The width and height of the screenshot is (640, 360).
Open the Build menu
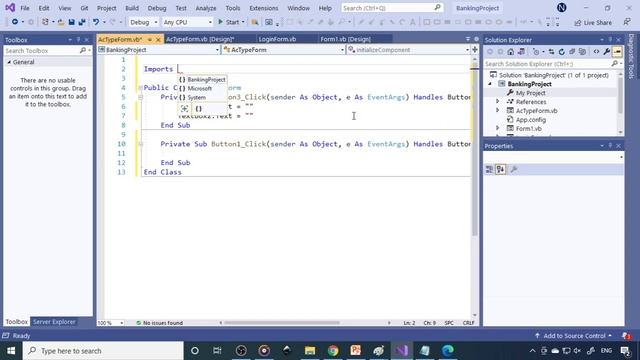point(131,8)
